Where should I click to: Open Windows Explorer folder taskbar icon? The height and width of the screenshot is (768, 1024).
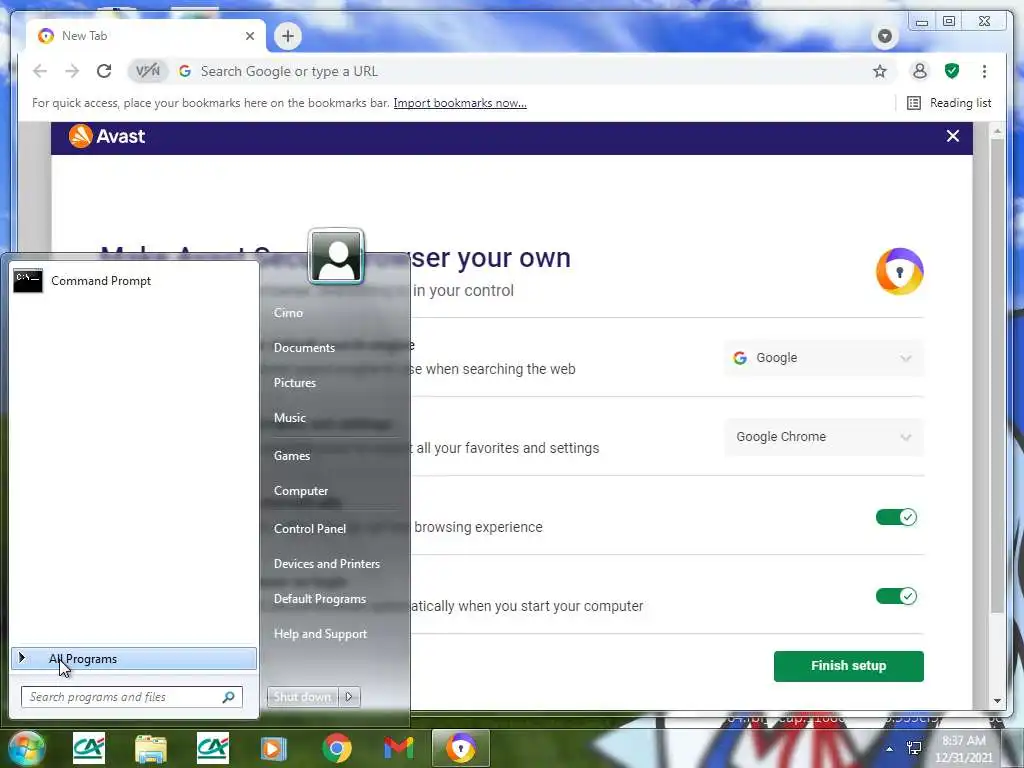point(151,749)
